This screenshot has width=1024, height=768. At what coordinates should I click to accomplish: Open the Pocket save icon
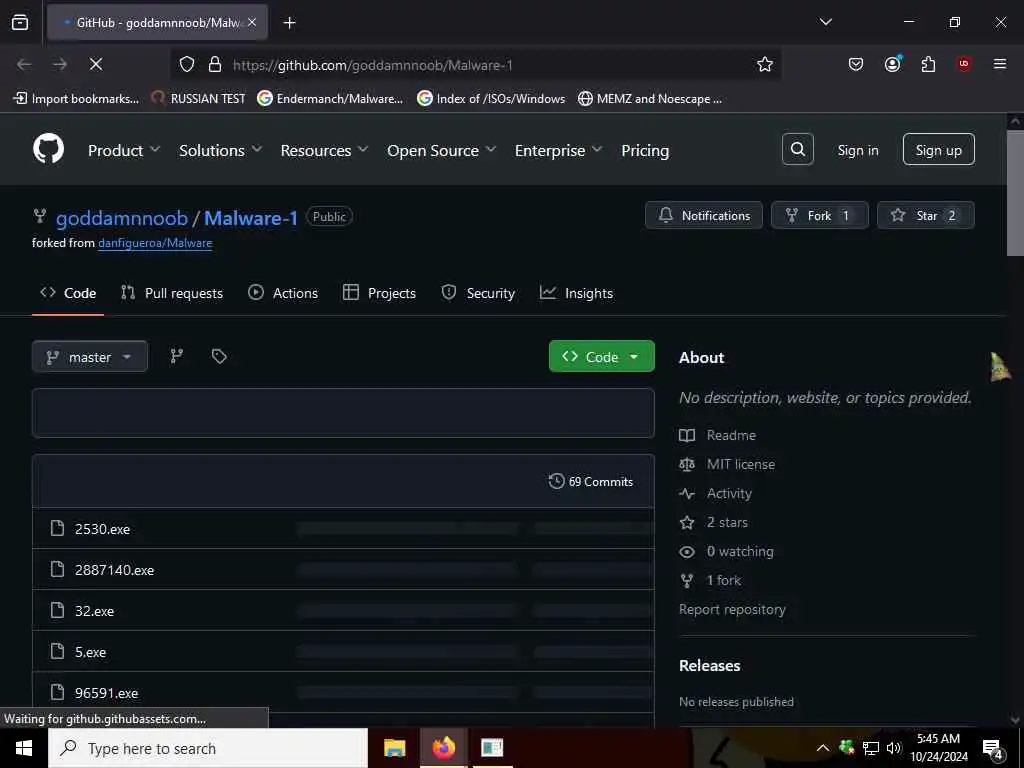(856, 64)
